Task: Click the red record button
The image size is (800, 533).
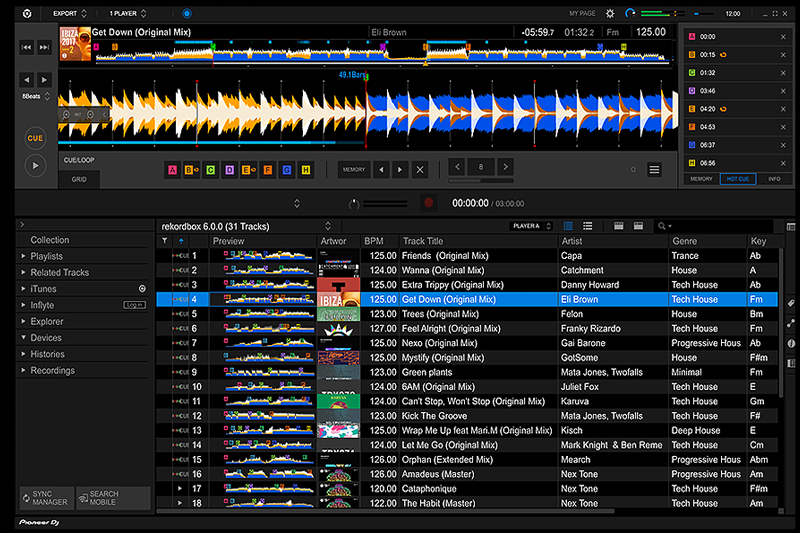Action: click(x=428, y=203)
